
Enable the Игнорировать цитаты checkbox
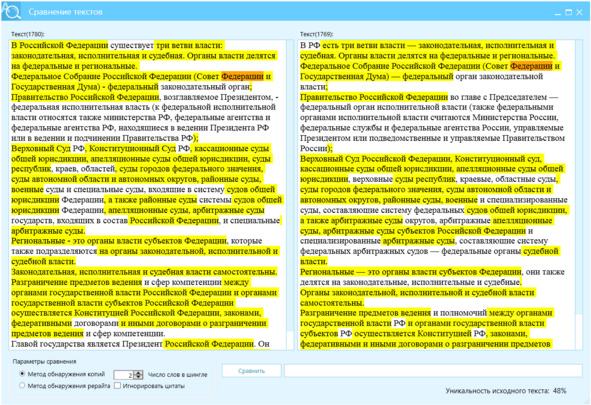tap(118, 385)
